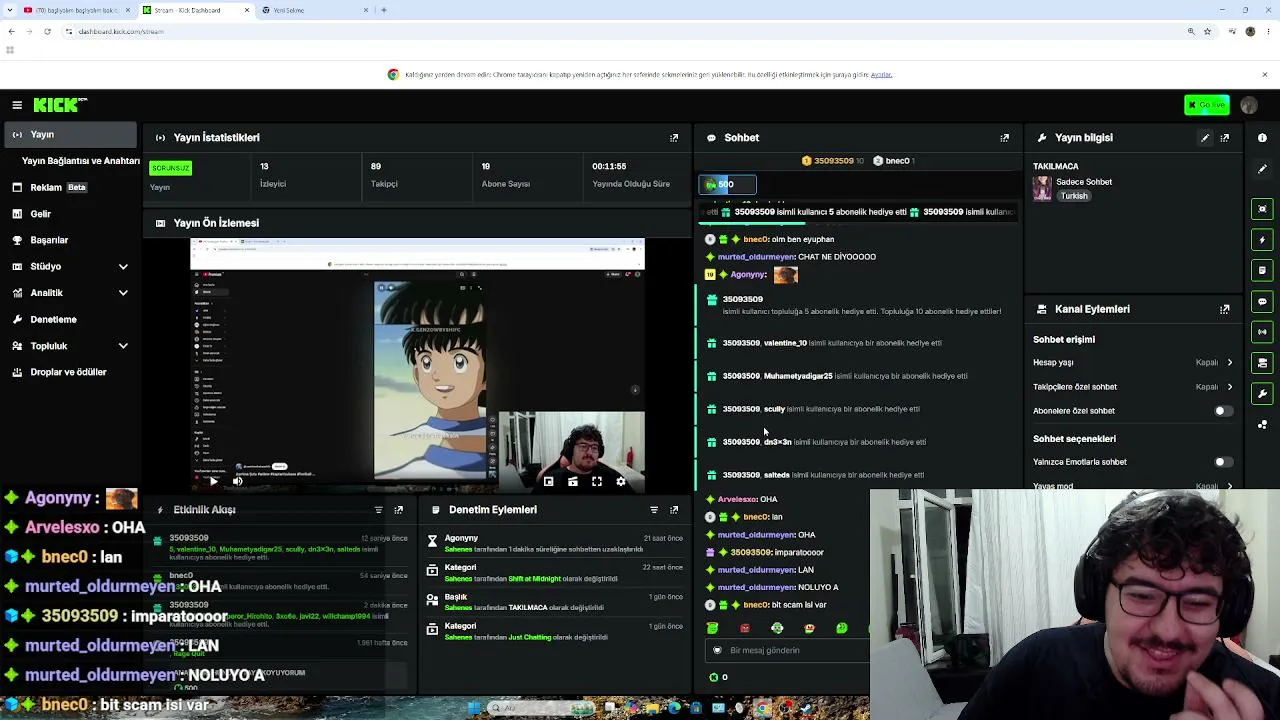The height and width of the screenshot is (720, 1280).
Task: Click the Go live button
Action: pyautogui.click(x=1207, y=105)
